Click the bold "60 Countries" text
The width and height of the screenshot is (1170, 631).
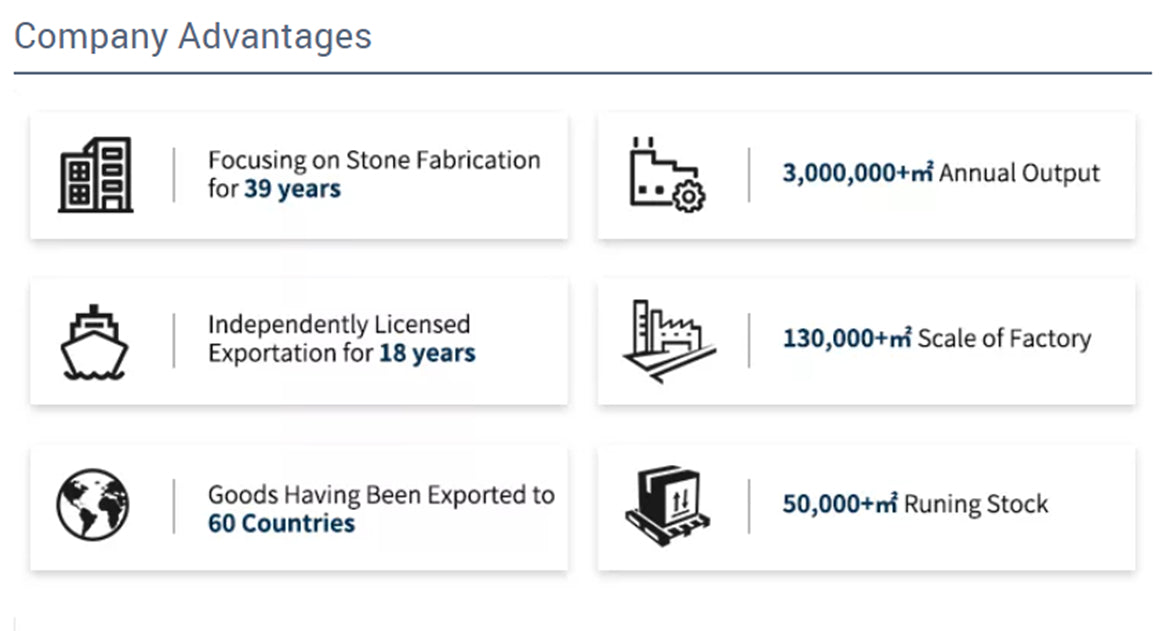coord(281,523)
